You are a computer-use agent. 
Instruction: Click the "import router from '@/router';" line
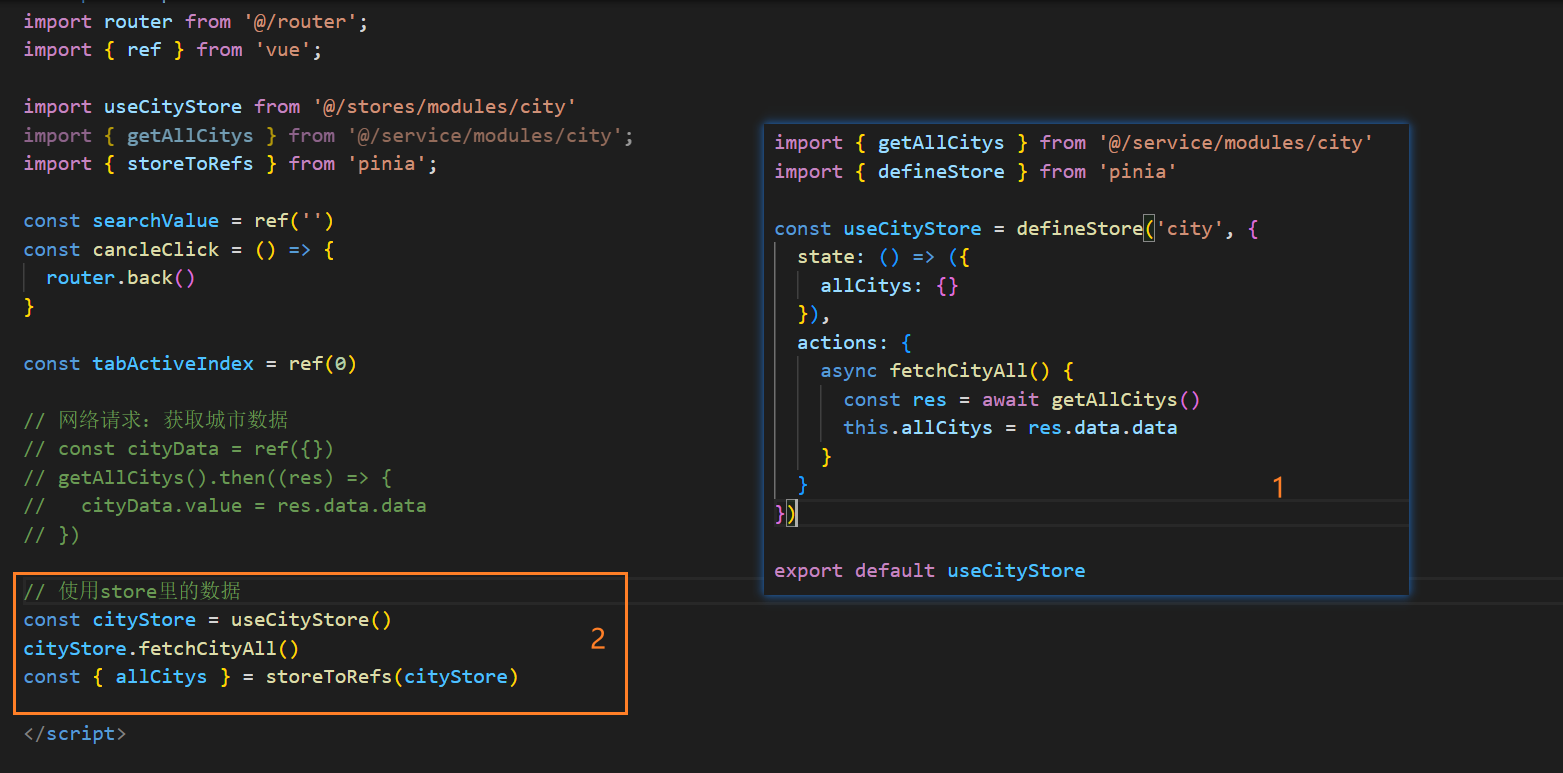click(x=196, y=21)
